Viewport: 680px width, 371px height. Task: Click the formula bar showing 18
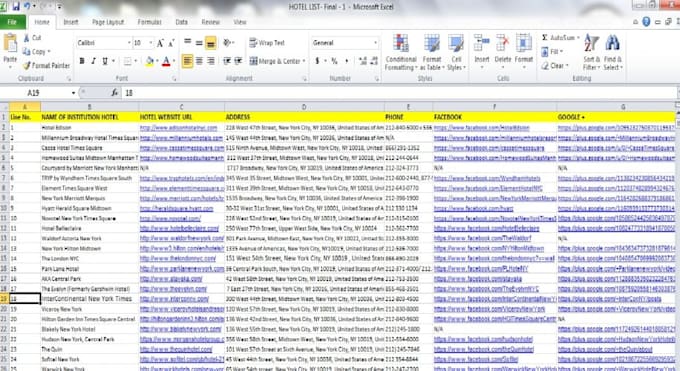(x=399, y=93)
